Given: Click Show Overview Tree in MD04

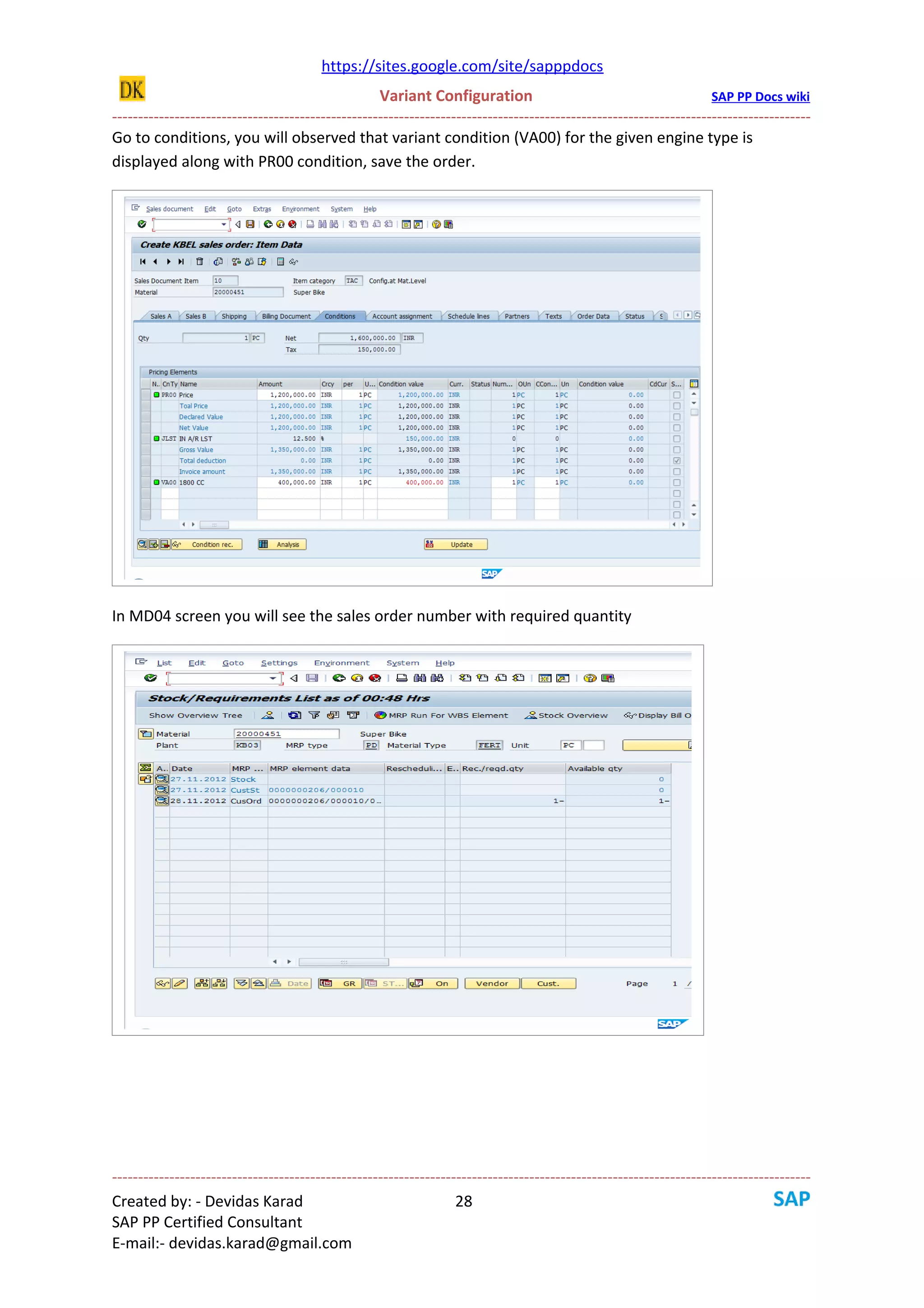Looking at the screenshot, I should coord(195,715).
